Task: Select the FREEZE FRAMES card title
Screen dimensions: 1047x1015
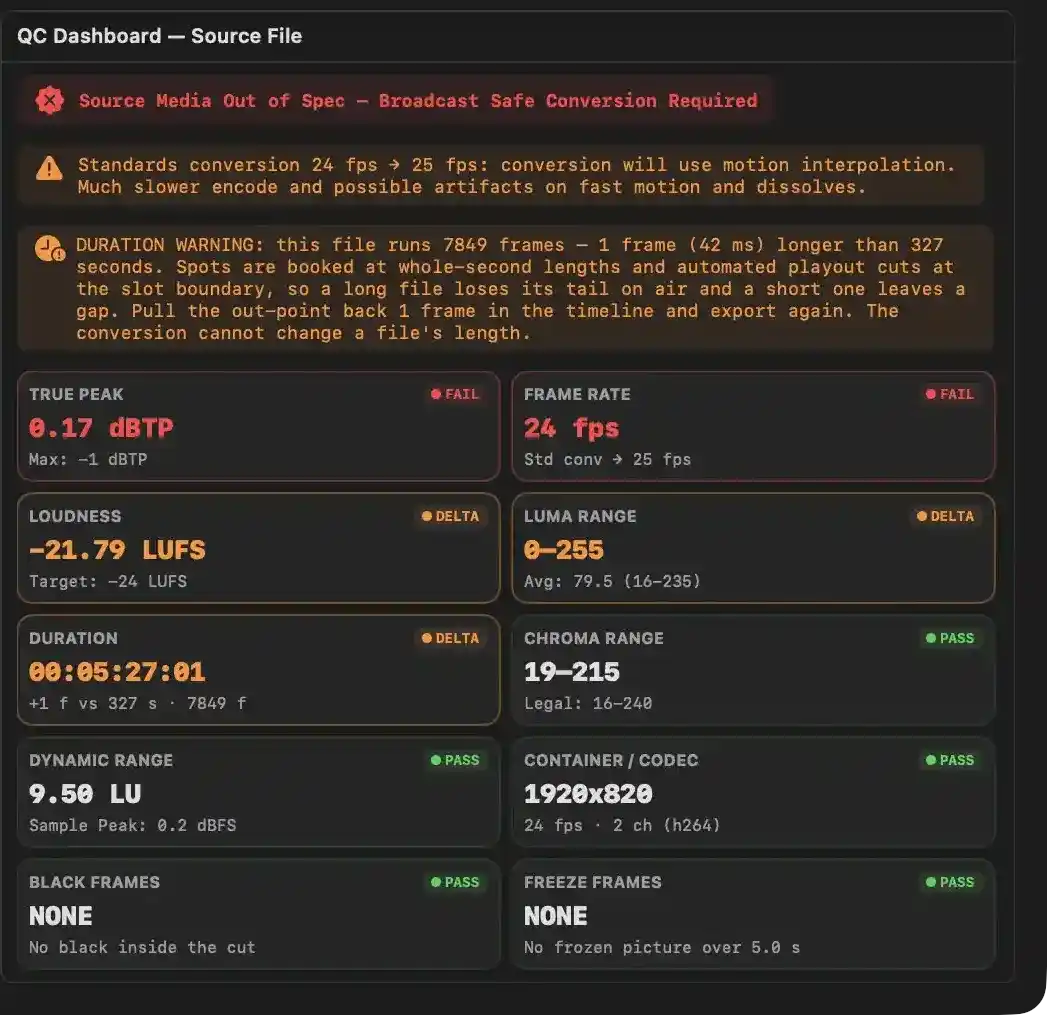Action: tap(593, 882)
